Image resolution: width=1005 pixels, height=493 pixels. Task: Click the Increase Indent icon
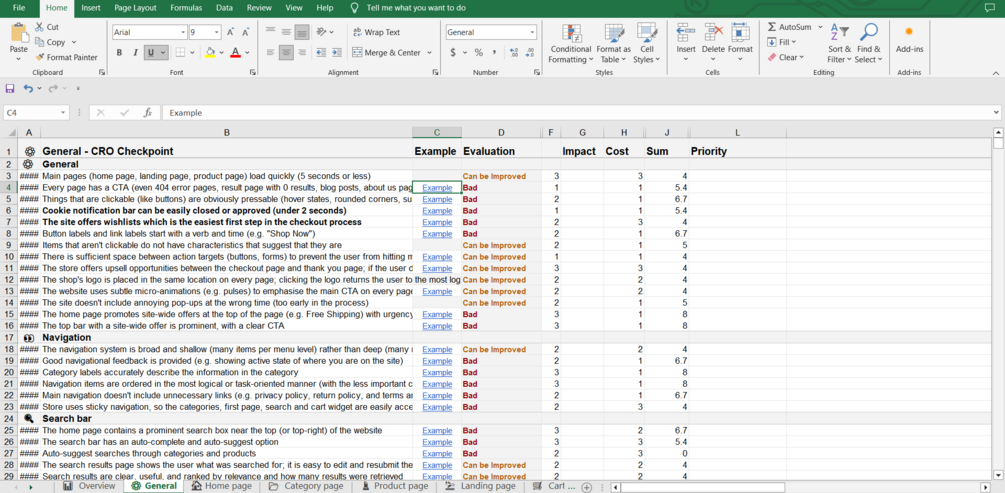point(336,53)
